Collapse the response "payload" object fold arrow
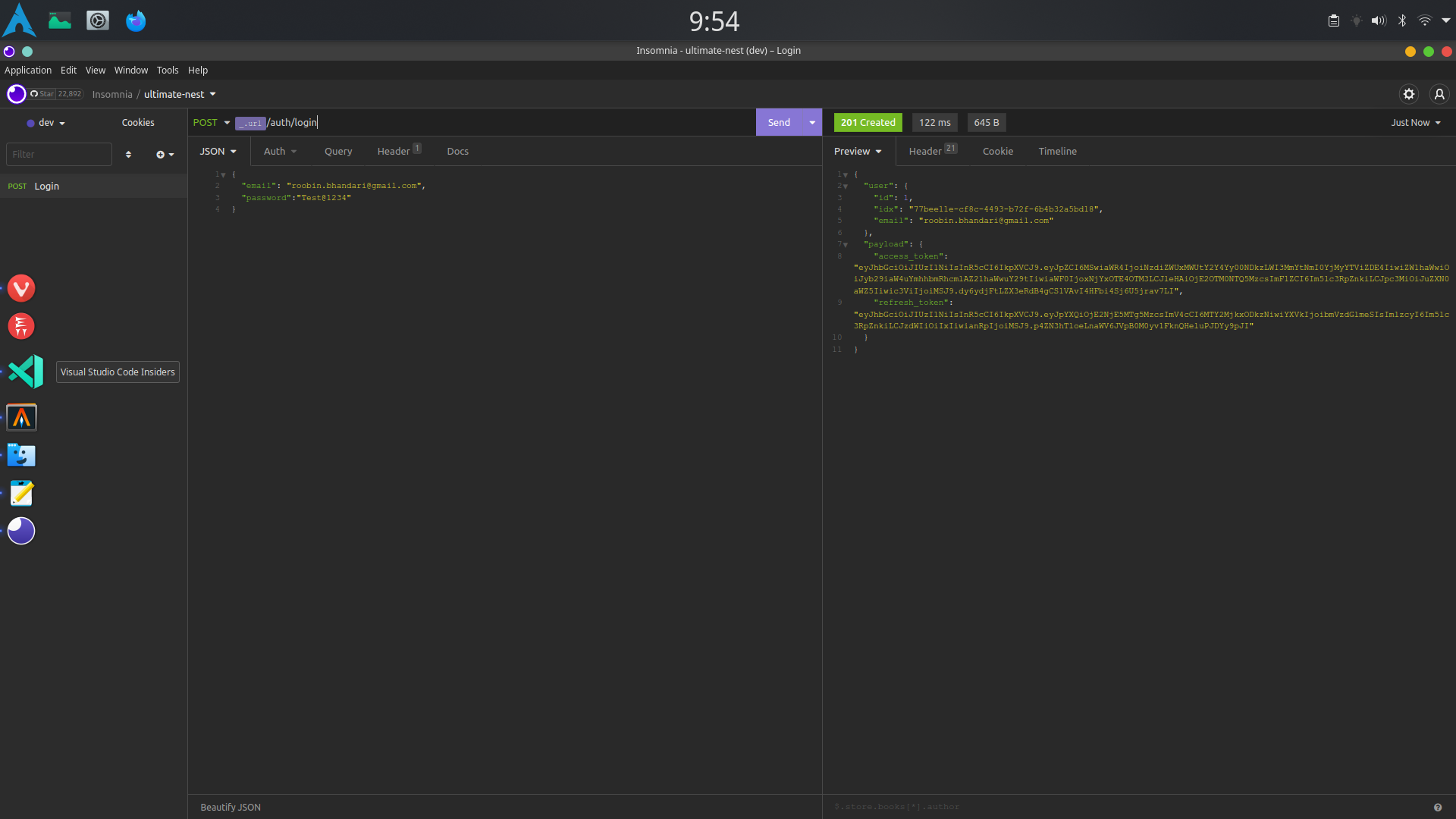This screenshot has width=1456, height=819. pyautogui.click(x=845, y=245)
